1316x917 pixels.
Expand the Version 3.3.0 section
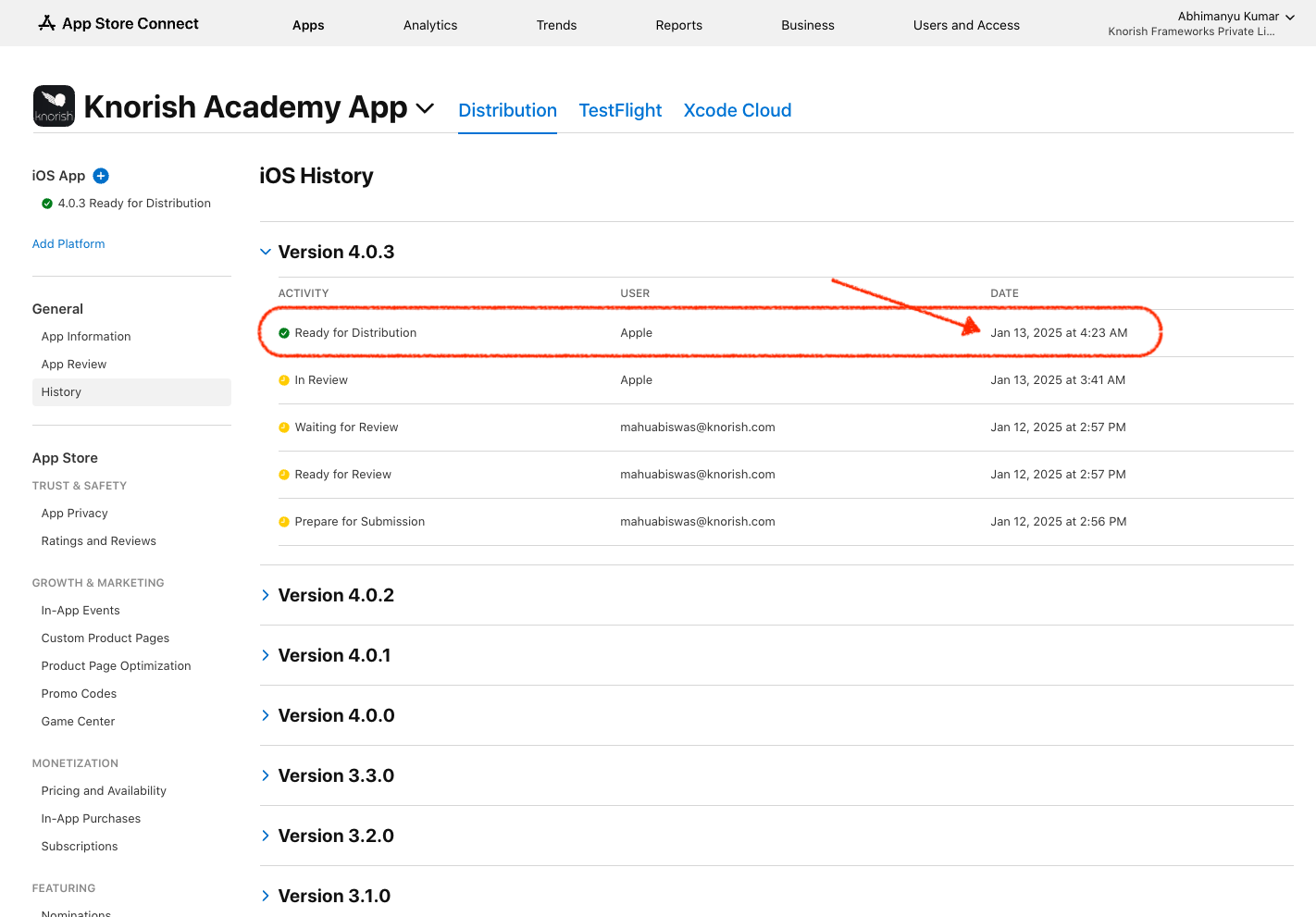click(266, 775)
